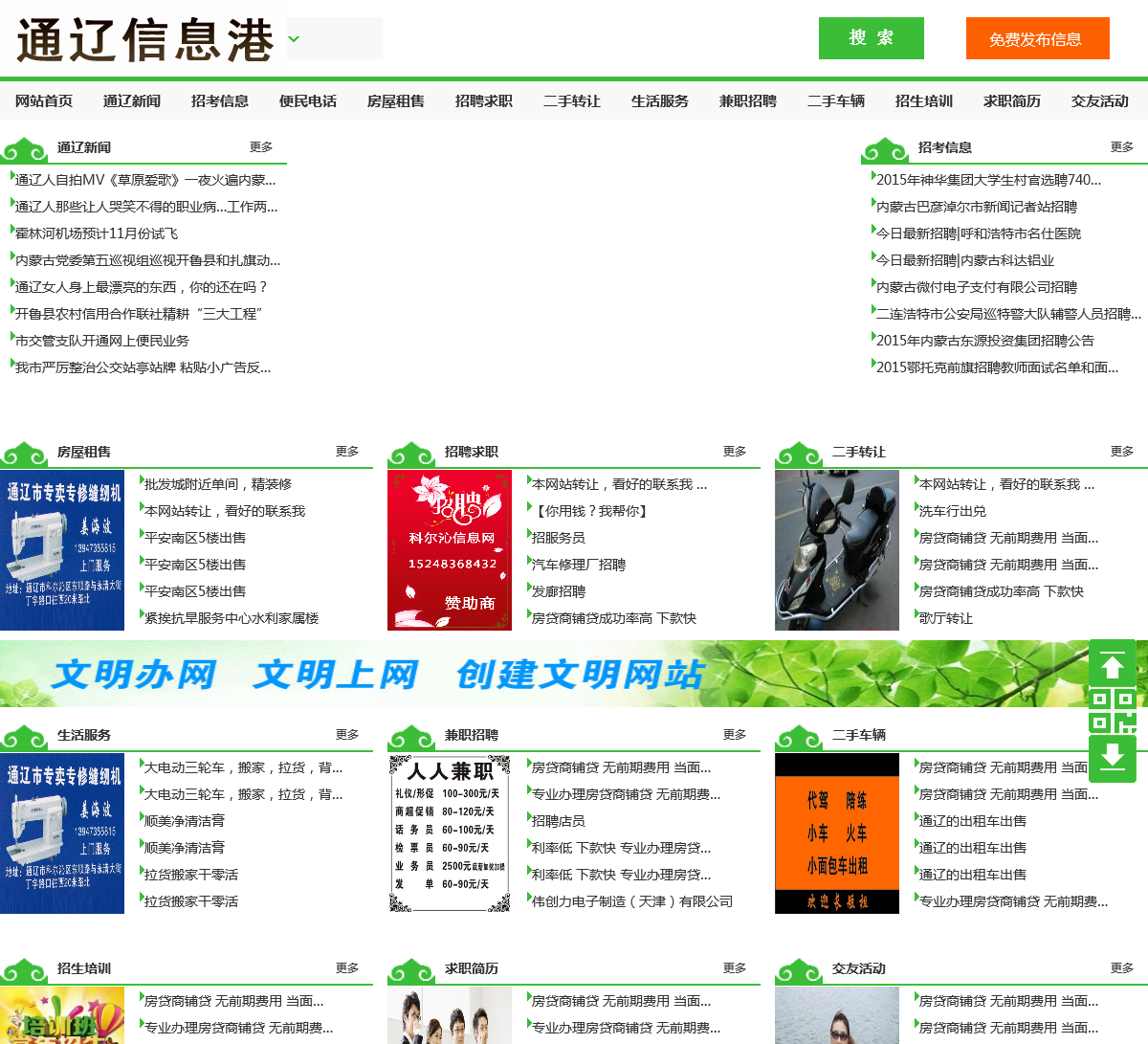The width and height of the screenshot is (1148, 1044).
Task: Open the motorcycle photo in 二手转让
Action: pos(837,550)
